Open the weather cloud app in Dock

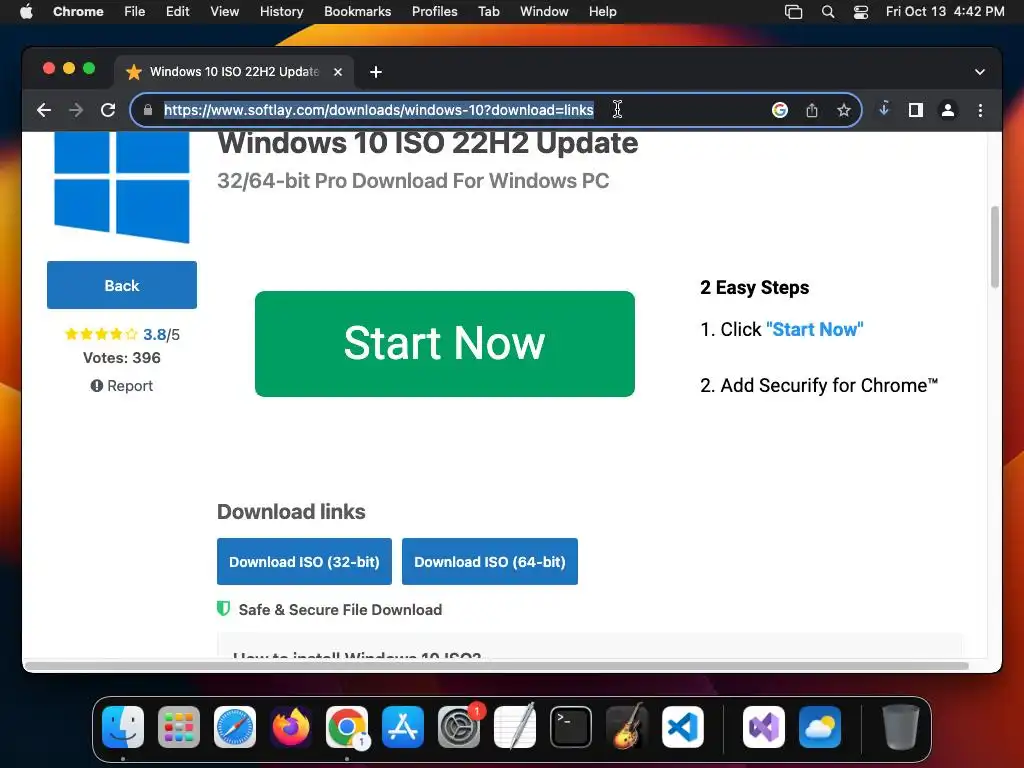click(x=820, y=727)
